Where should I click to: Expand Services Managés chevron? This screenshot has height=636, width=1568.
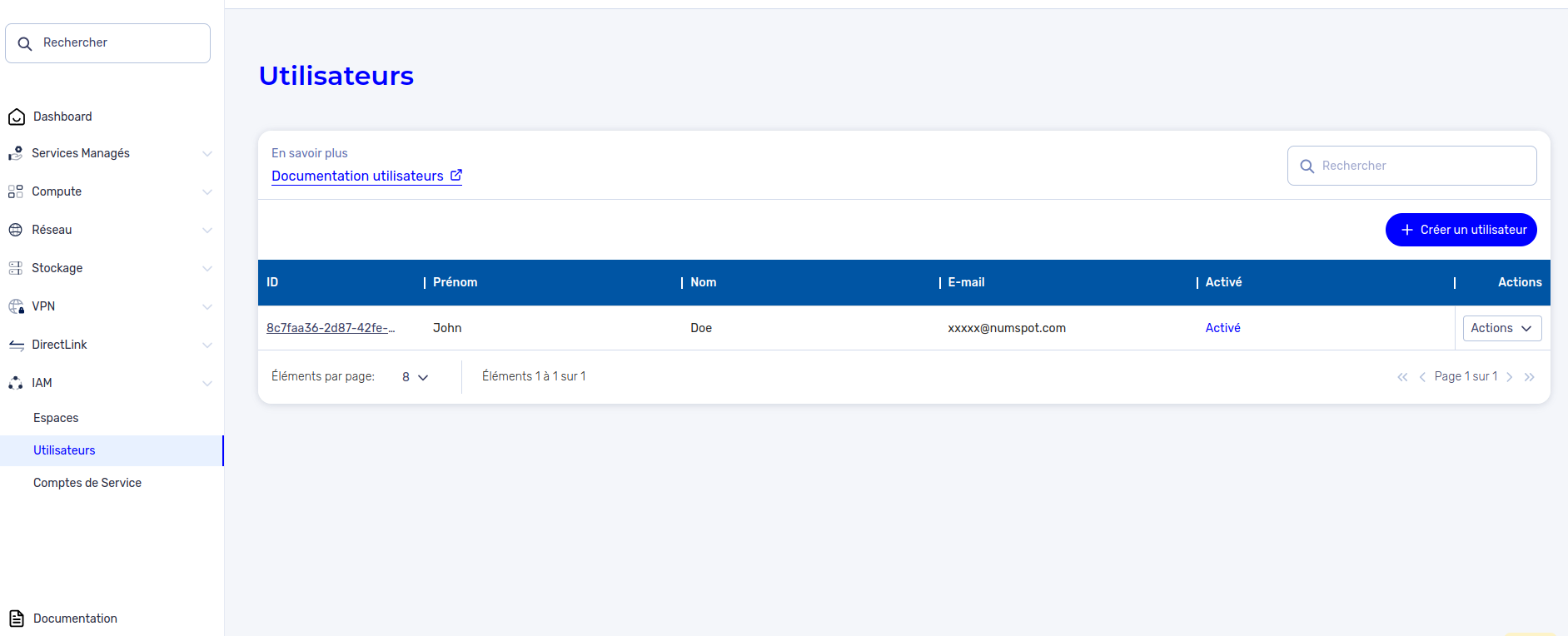[x=207, y=153]
